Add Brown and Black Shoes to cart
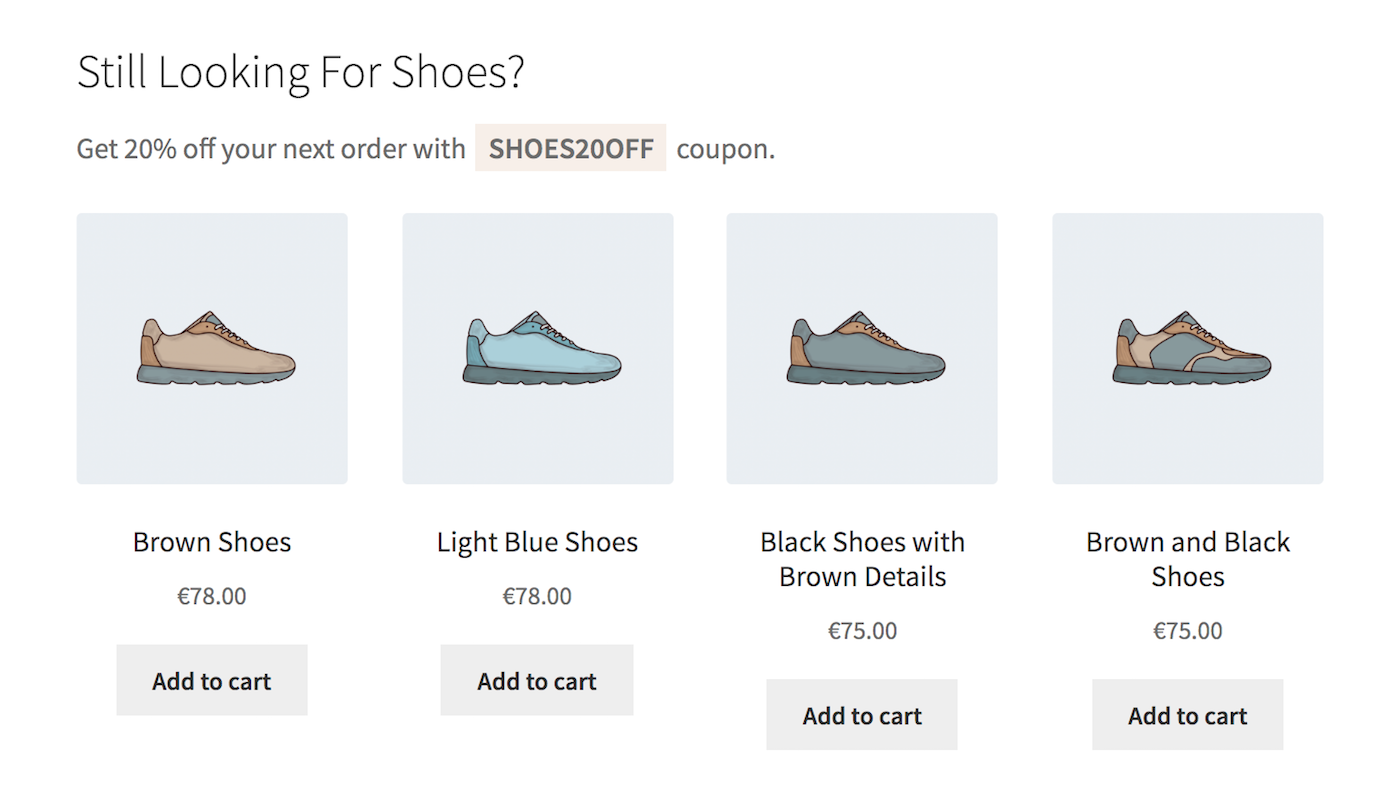 click(1188, 716)
